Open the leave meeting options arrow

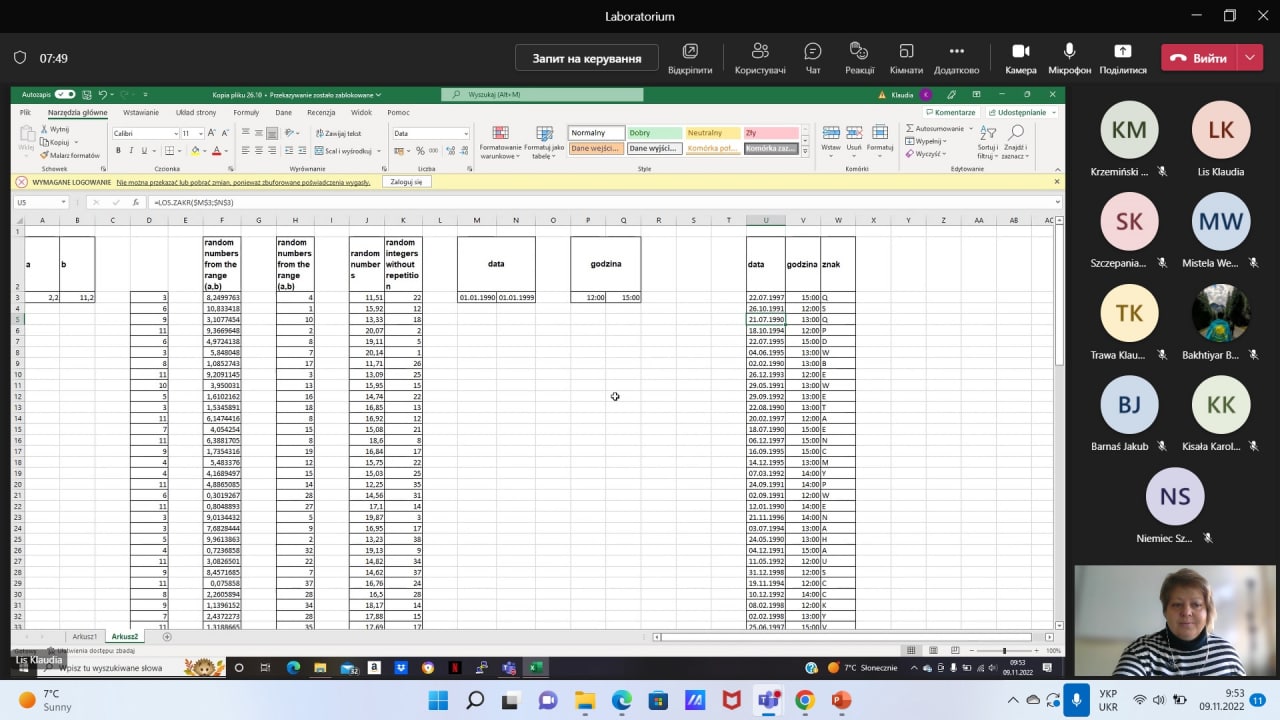[1250, 58]
